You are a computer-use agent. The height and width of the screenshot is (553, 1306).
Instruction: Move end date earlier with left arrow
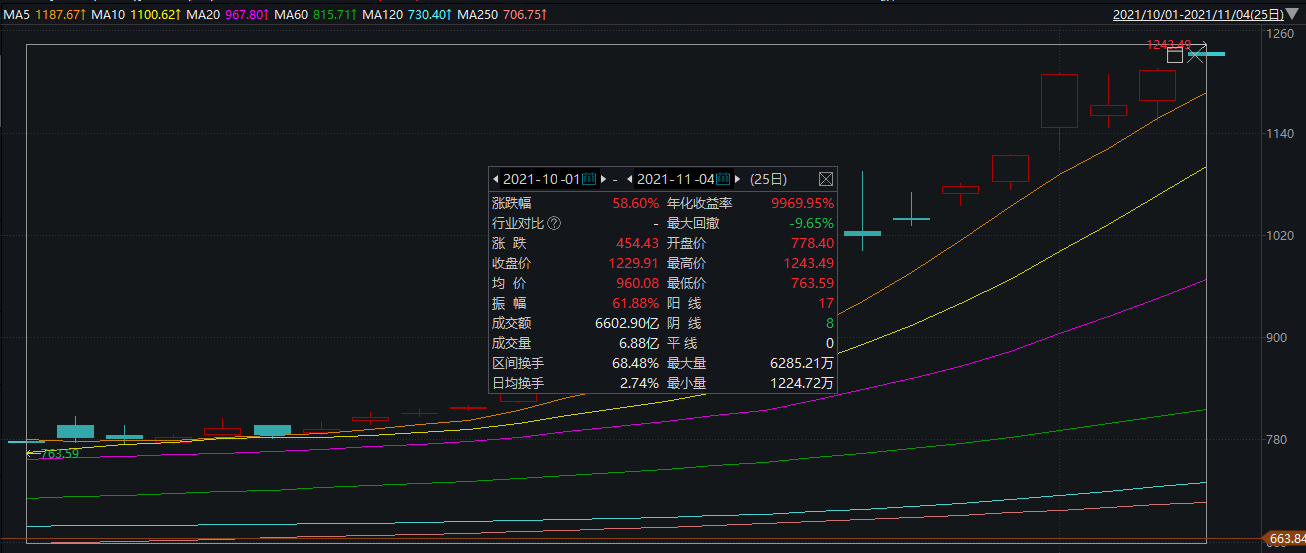[x=629, y=179]
